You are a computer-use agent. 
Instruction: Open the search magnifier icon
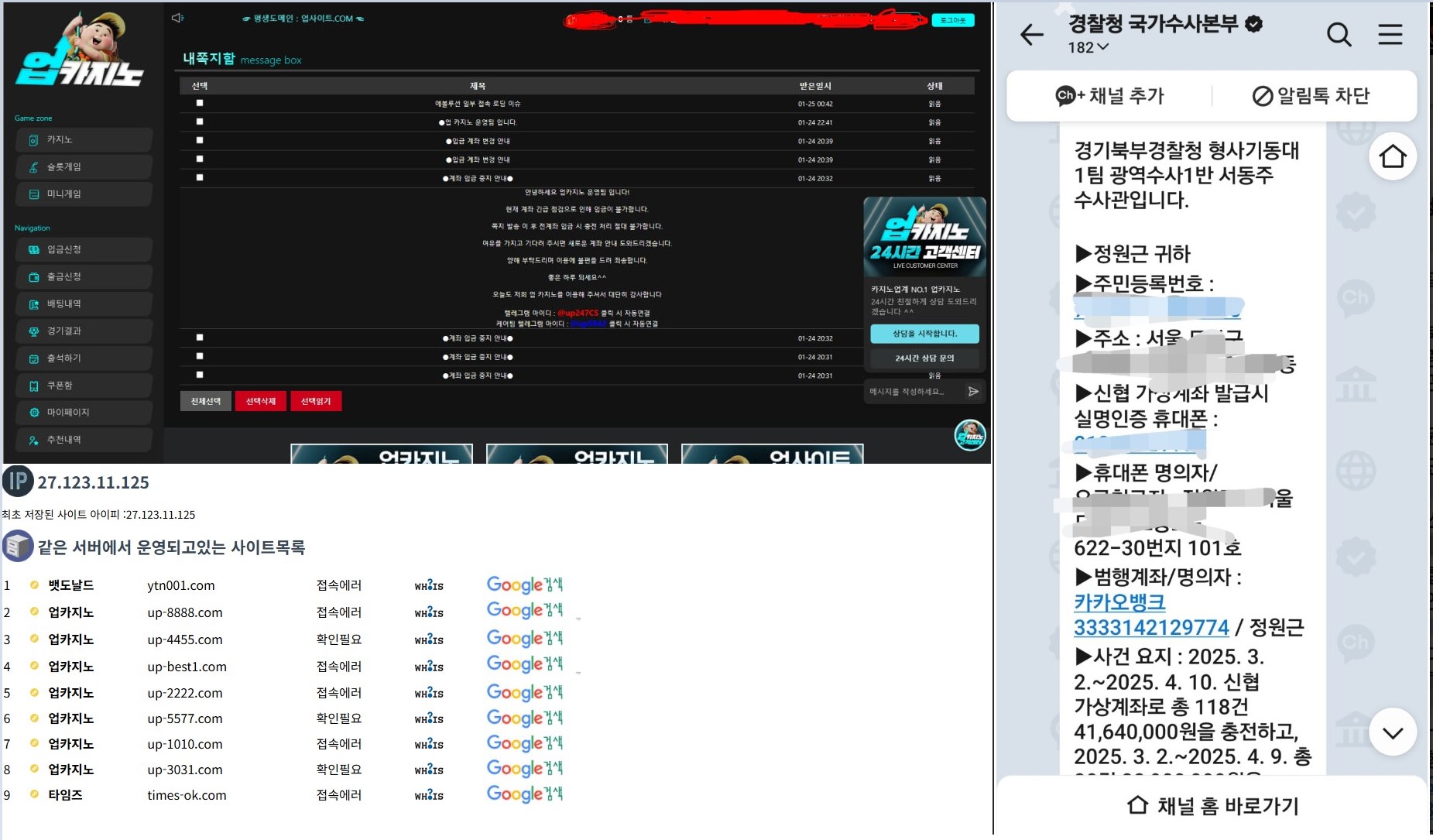pos(1339,35)
